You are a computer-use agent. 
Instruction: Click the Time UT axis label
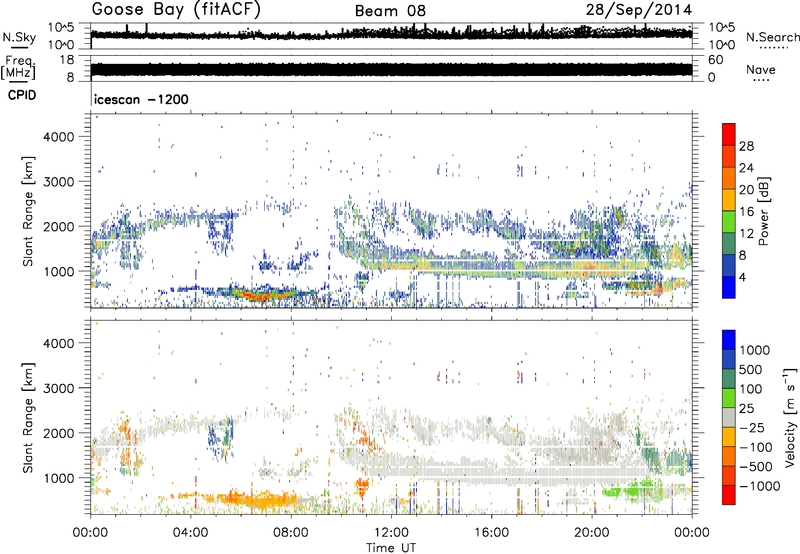tap(391, 548)
